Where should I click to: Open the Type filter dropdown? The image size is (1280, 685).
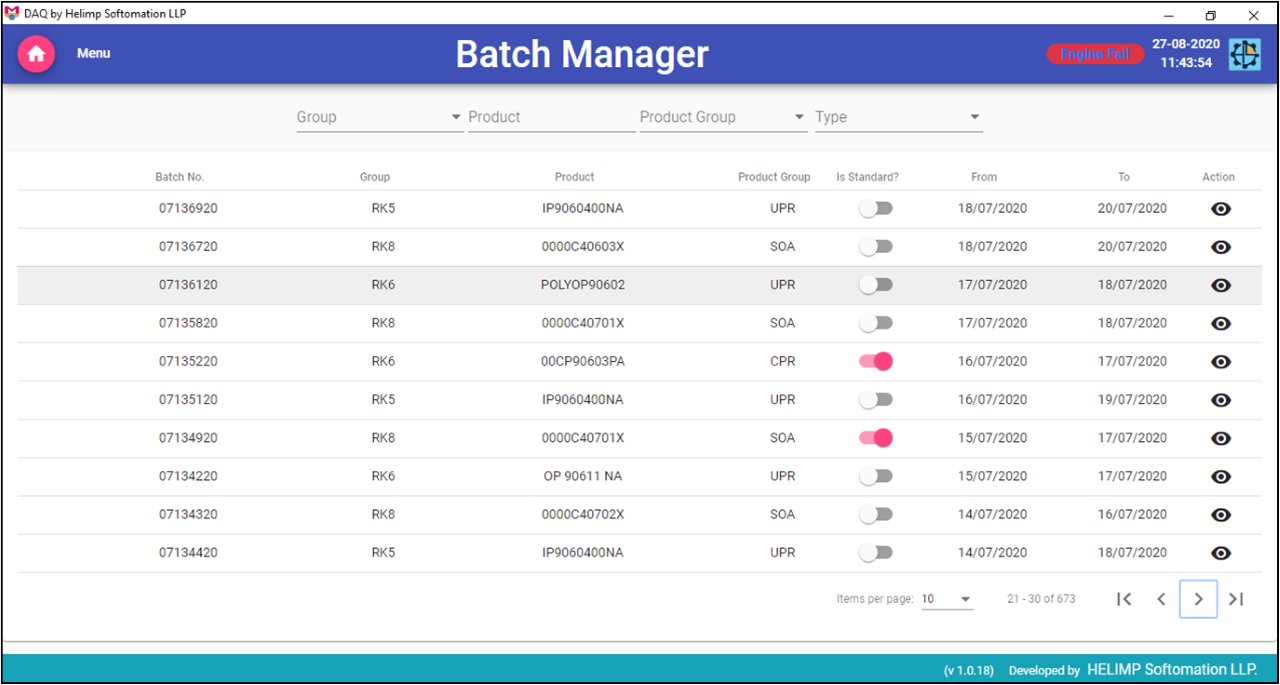(x=898, y=117)
